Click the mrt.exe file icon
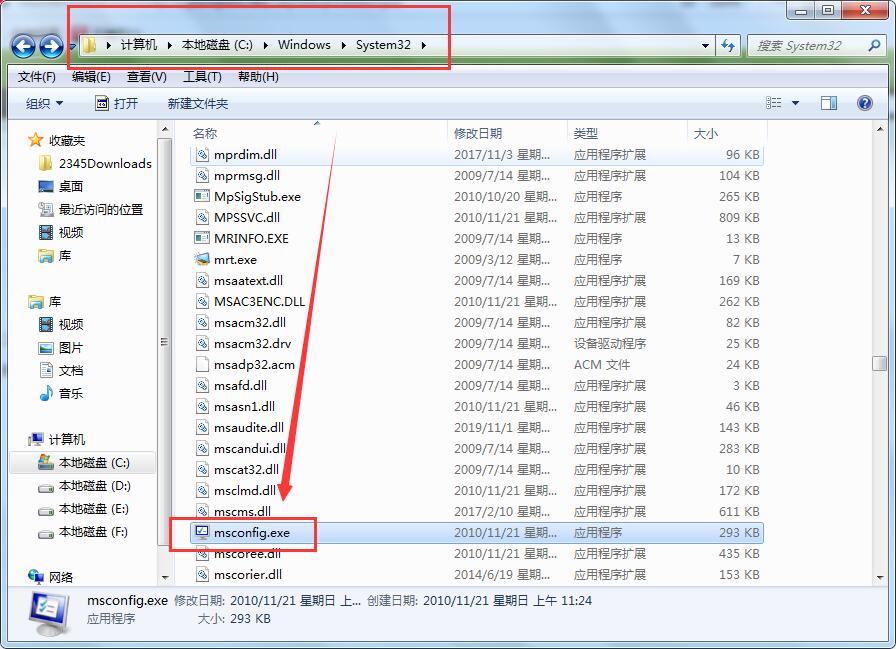 pyautogui.click(x=202, y=259)
